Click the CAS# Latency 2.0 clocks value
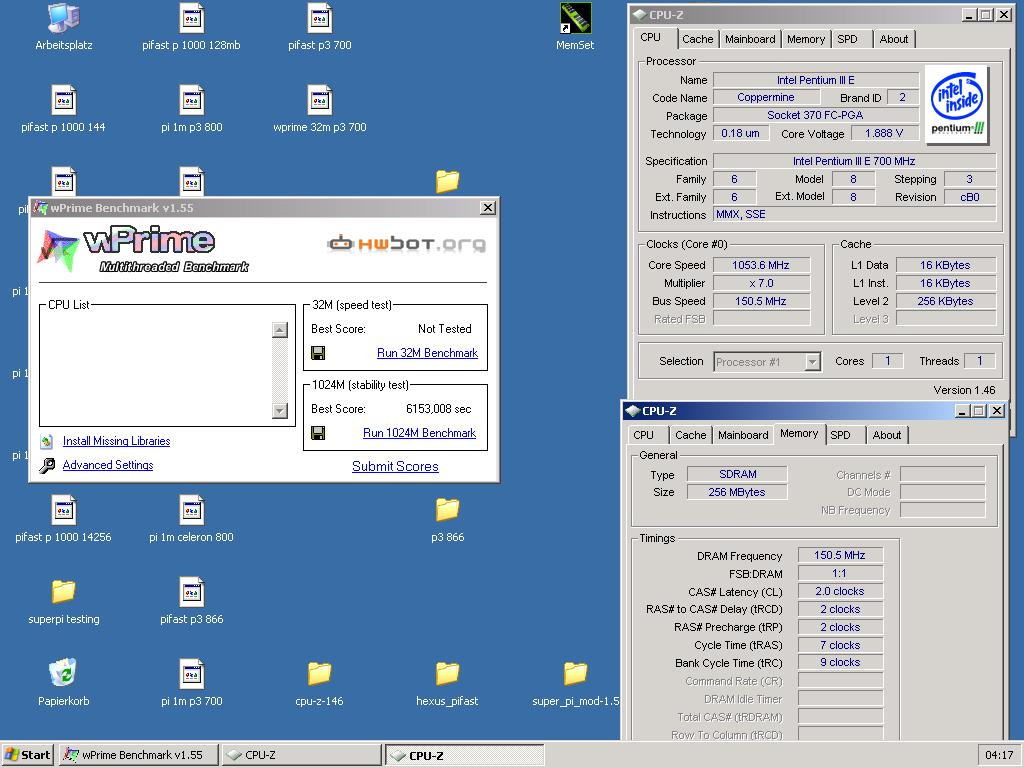The height and width of the screenshot is (768, 1024). (x=840, y=591)
